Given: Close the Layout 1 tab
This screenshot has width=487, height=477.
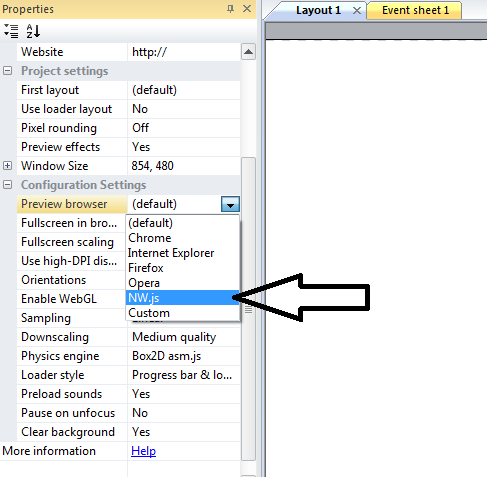Looking at the screenshot, I should 357,11.
